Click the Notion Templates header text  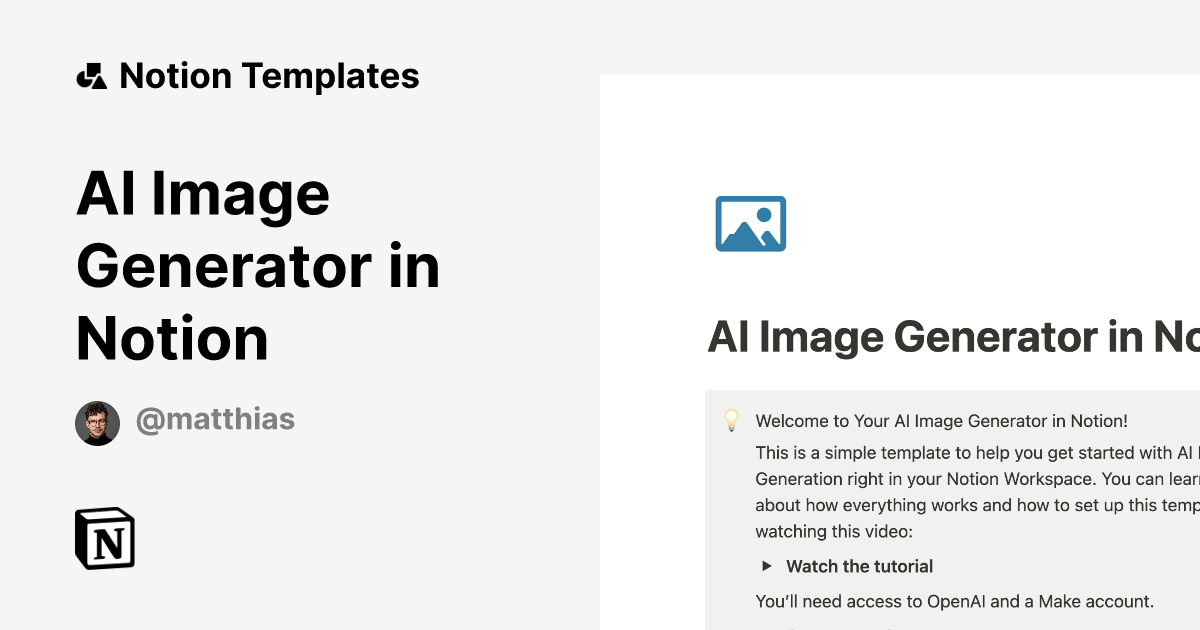click(270, 75)
